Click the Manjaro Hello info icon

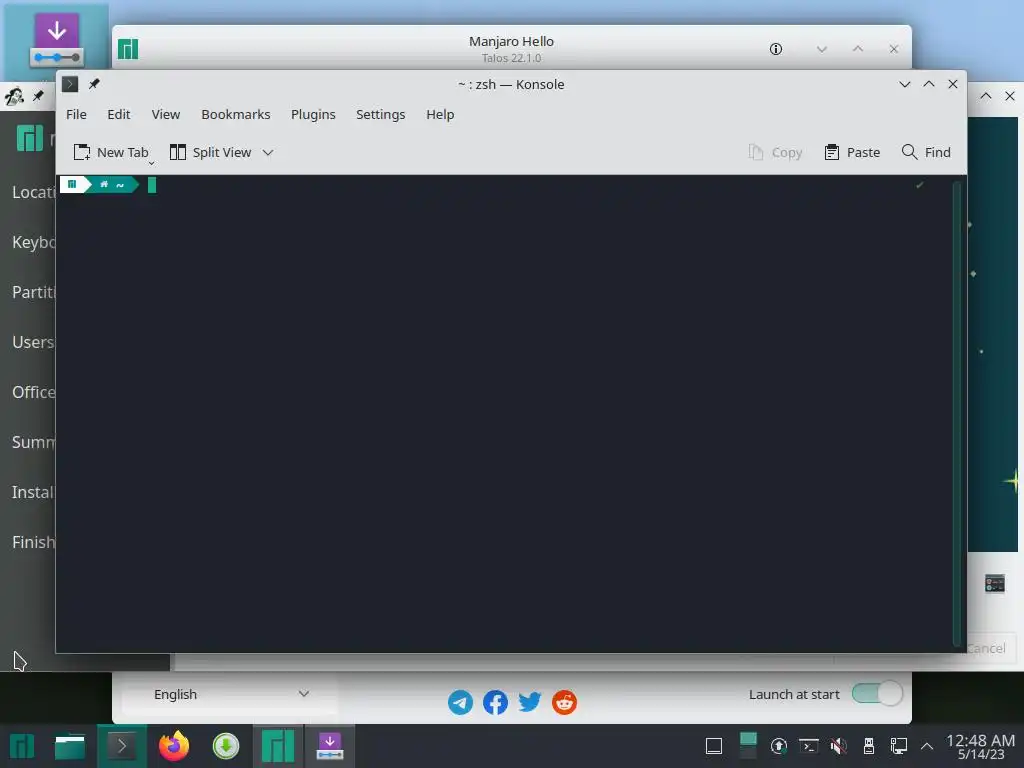pyautogui.click(x=776, y=49)
